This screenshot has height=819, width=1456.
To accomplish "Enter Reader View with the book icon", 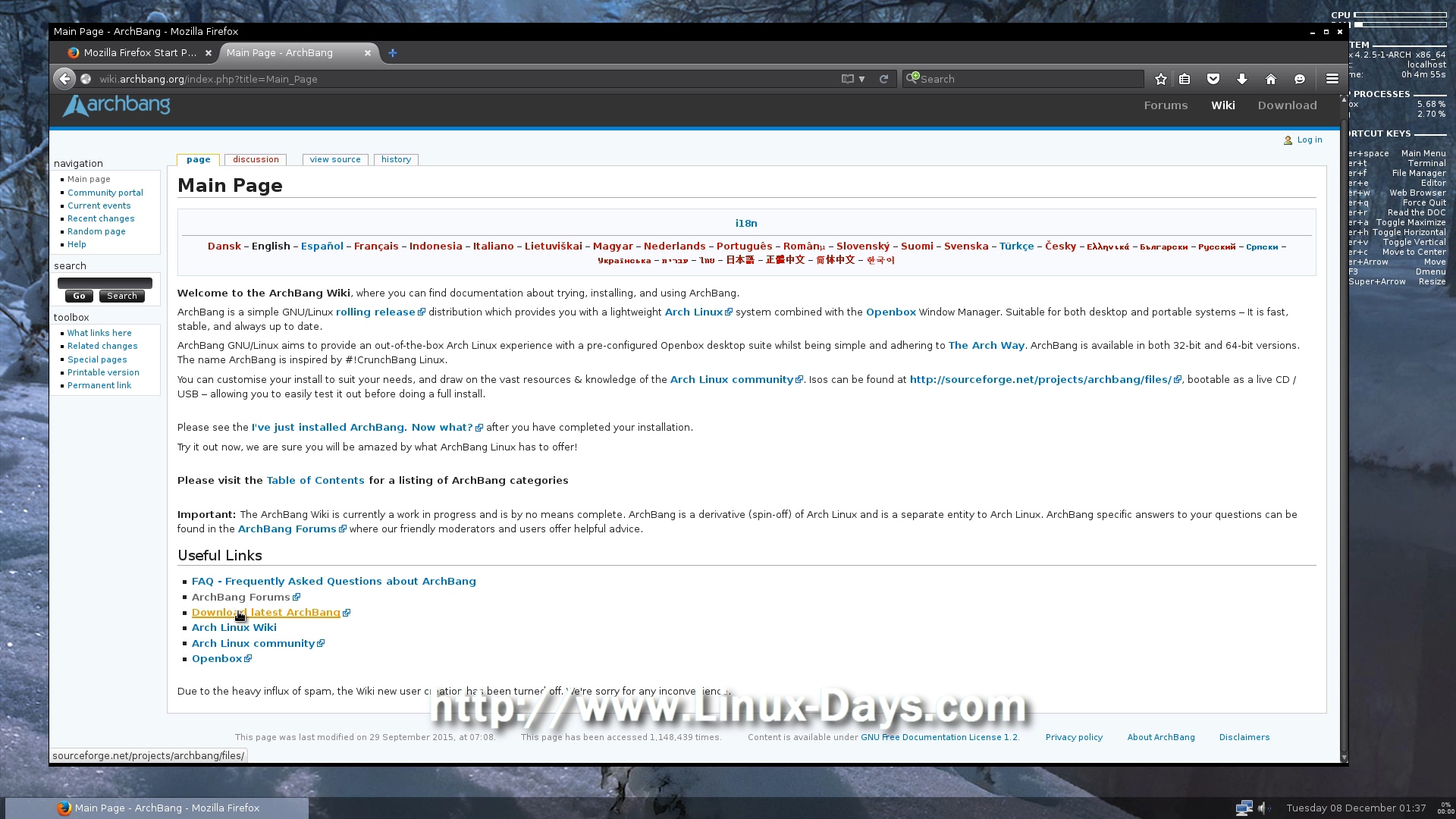I will click(847, 79).
